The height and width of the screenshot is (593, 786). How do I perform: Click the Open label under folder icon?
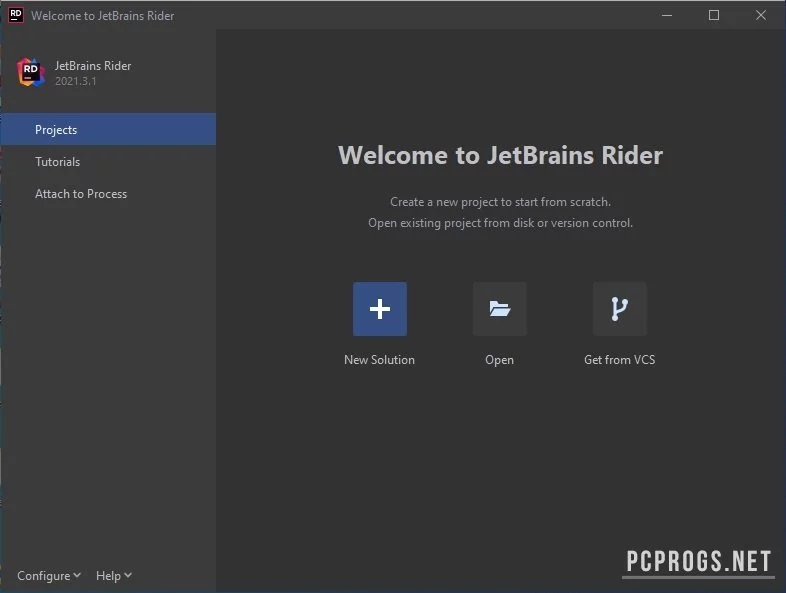[499, 360]
